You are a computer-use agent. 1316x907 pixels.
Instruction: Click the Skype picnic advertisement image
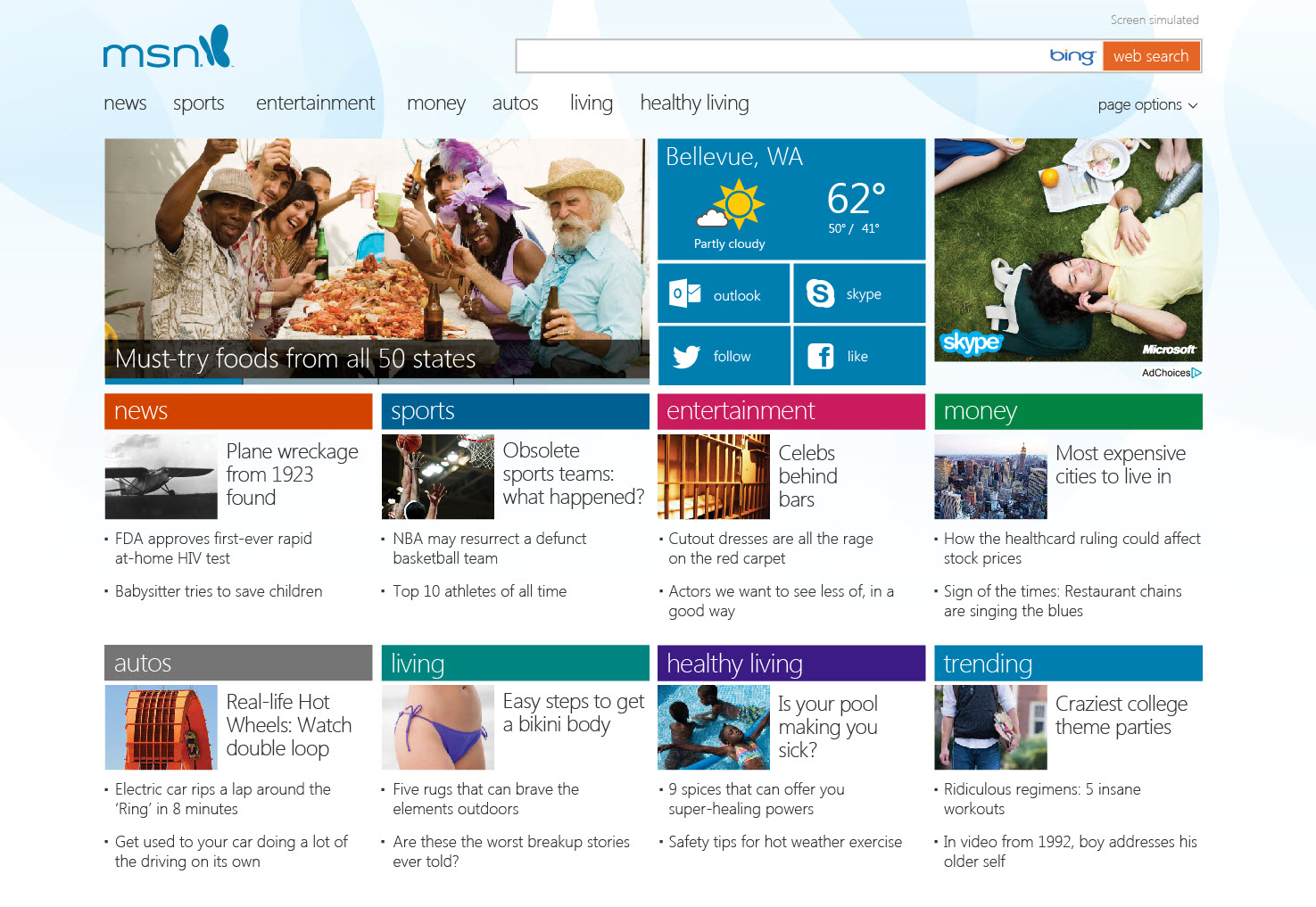coord(1068,250)
